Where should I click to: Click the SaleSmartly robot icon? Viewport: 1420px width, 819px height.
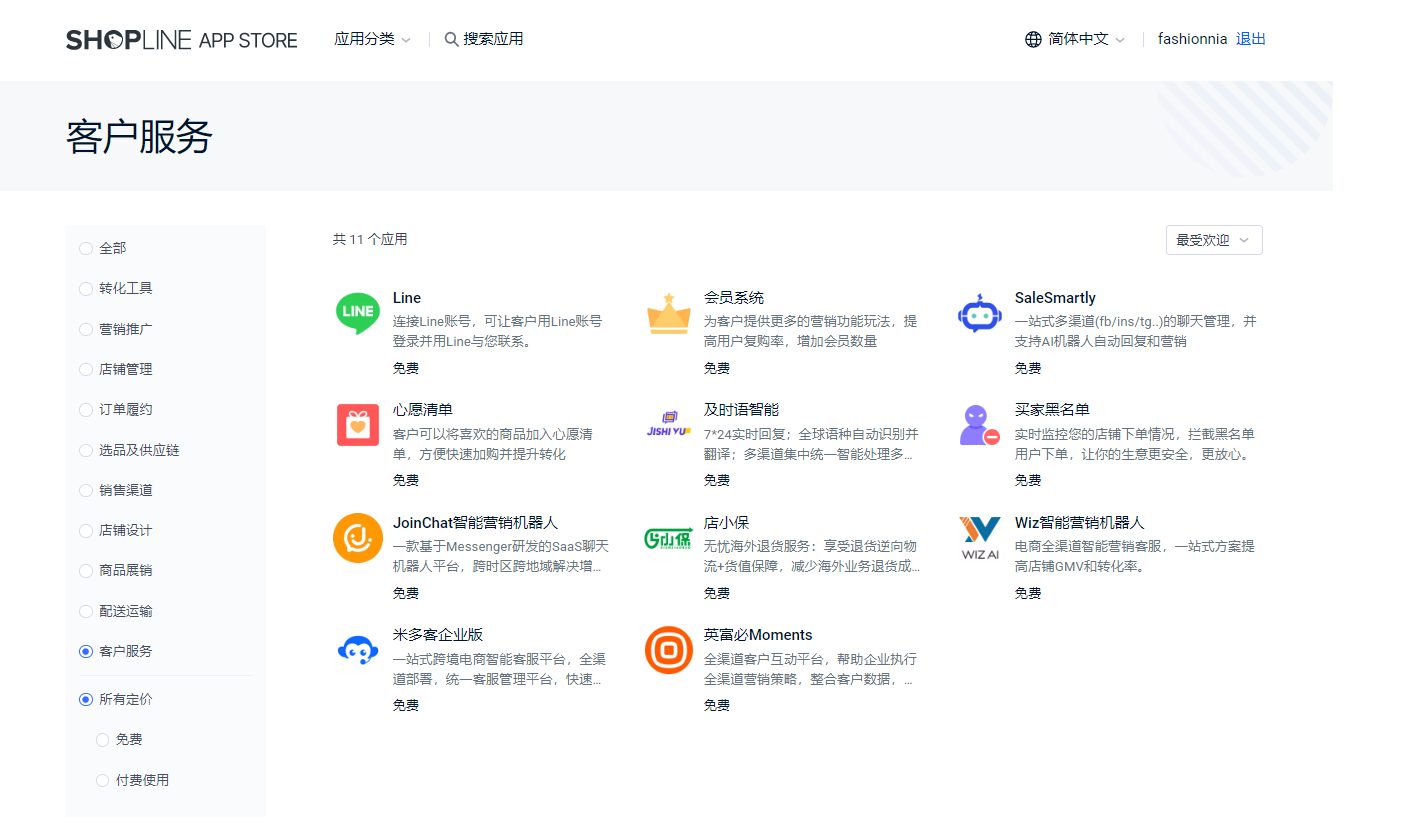(x=979, y=313)
